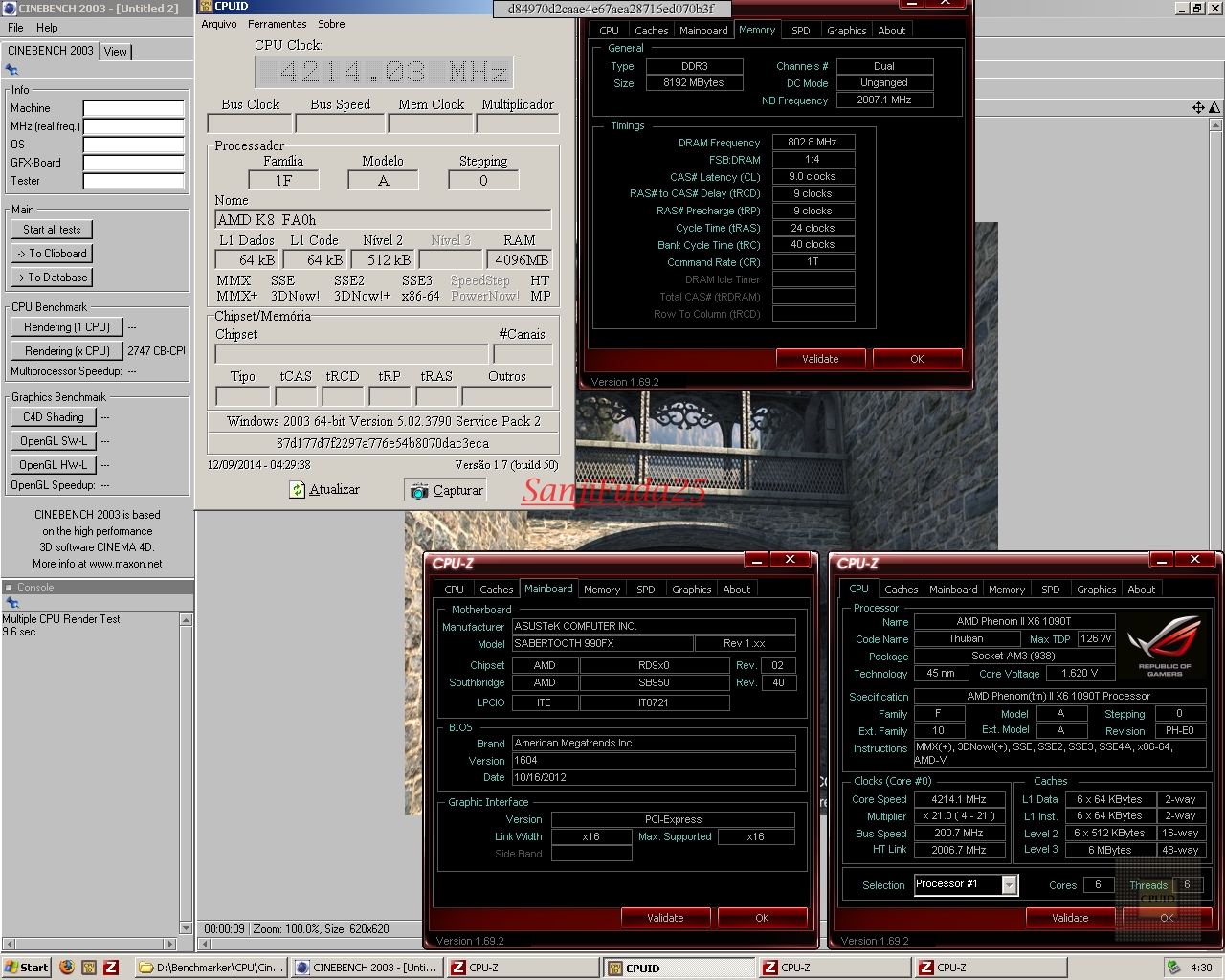Click the taskbar clock showing 4:30
This screenshot has width=1225, height=980.
click(x=1201, y=968)
